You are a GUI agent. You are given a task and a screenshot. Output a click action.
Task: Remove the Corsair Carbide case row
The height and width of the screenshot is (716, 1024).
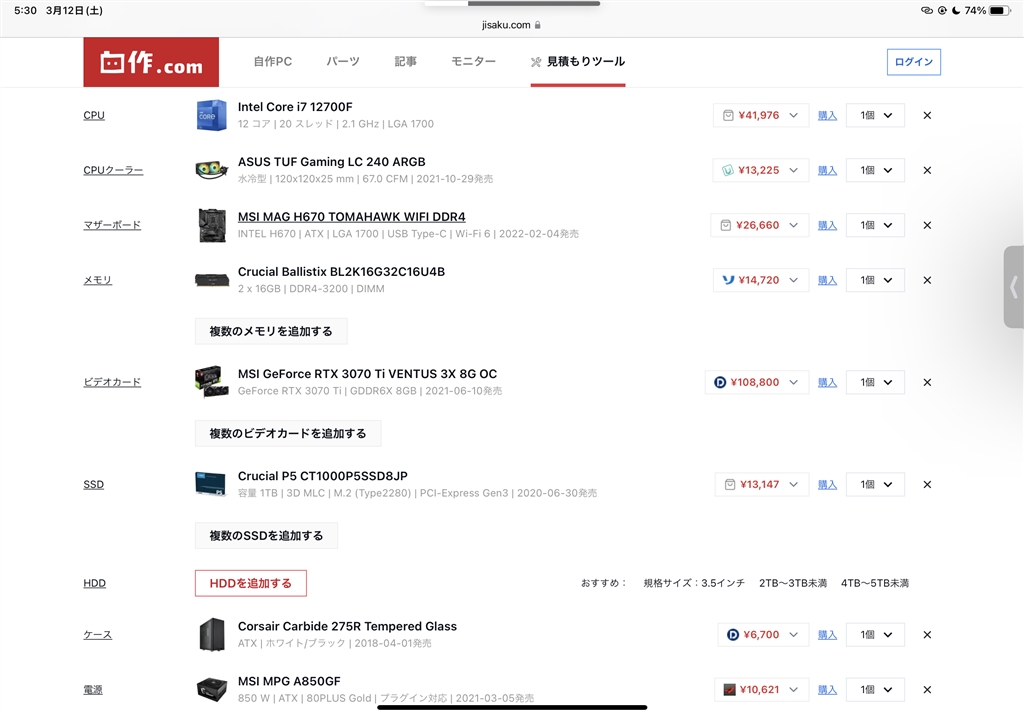pos(927,635)
